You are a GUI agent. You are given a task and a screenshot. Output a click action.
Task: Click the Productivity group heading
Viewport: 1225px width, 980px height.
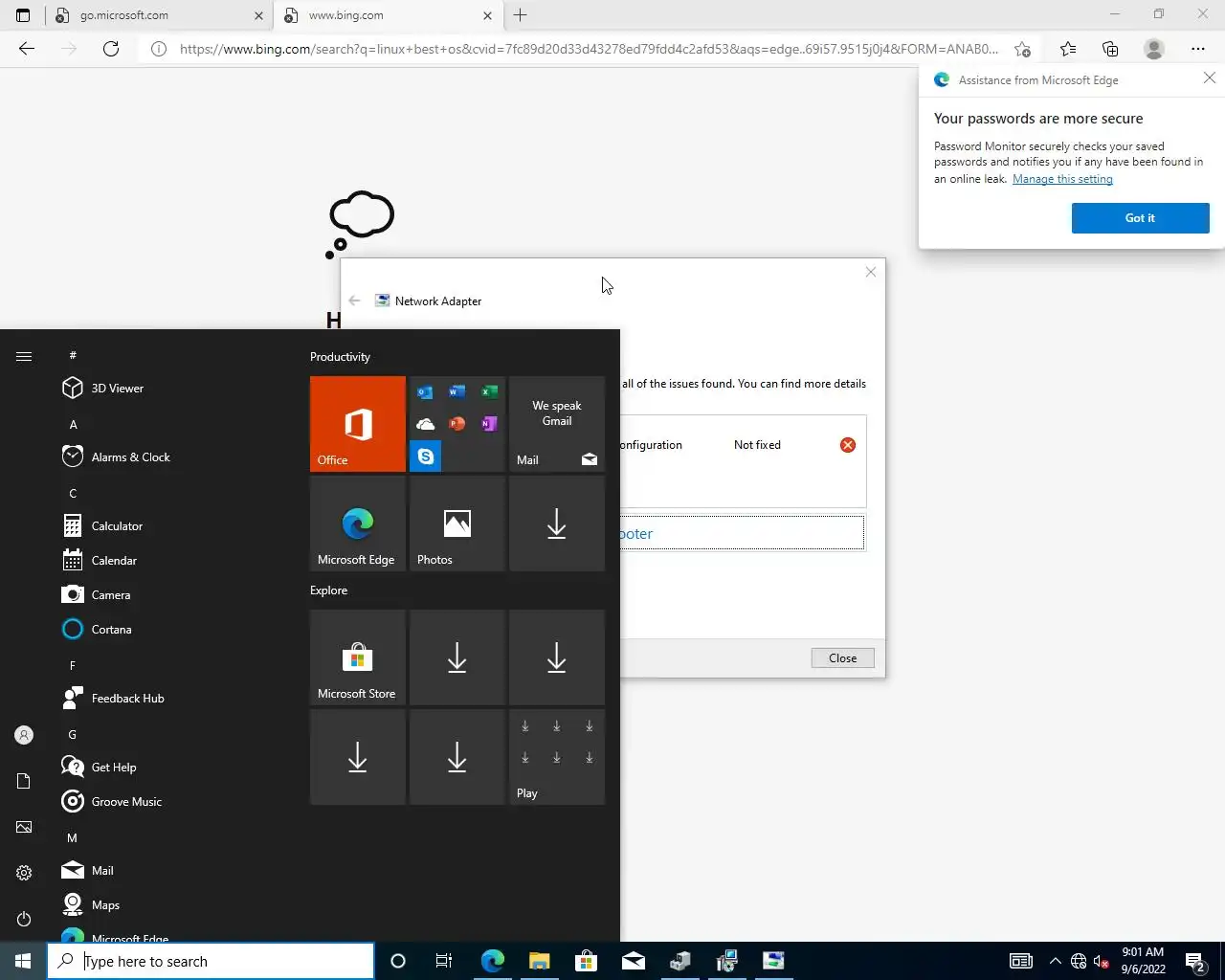[340, 357]
